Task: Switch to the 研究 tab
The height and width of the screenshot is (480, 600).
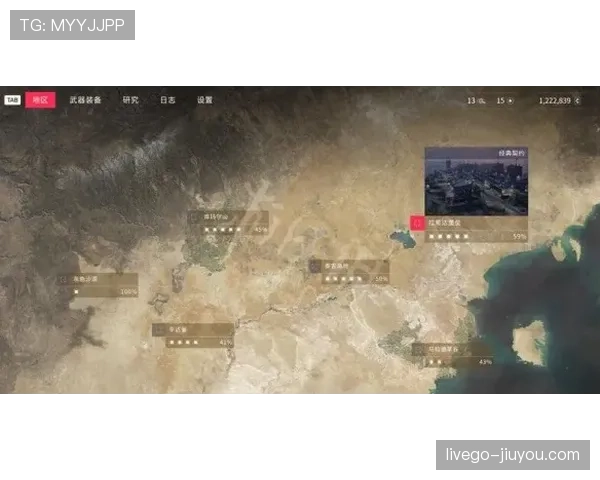Action: tap(130, 100)
